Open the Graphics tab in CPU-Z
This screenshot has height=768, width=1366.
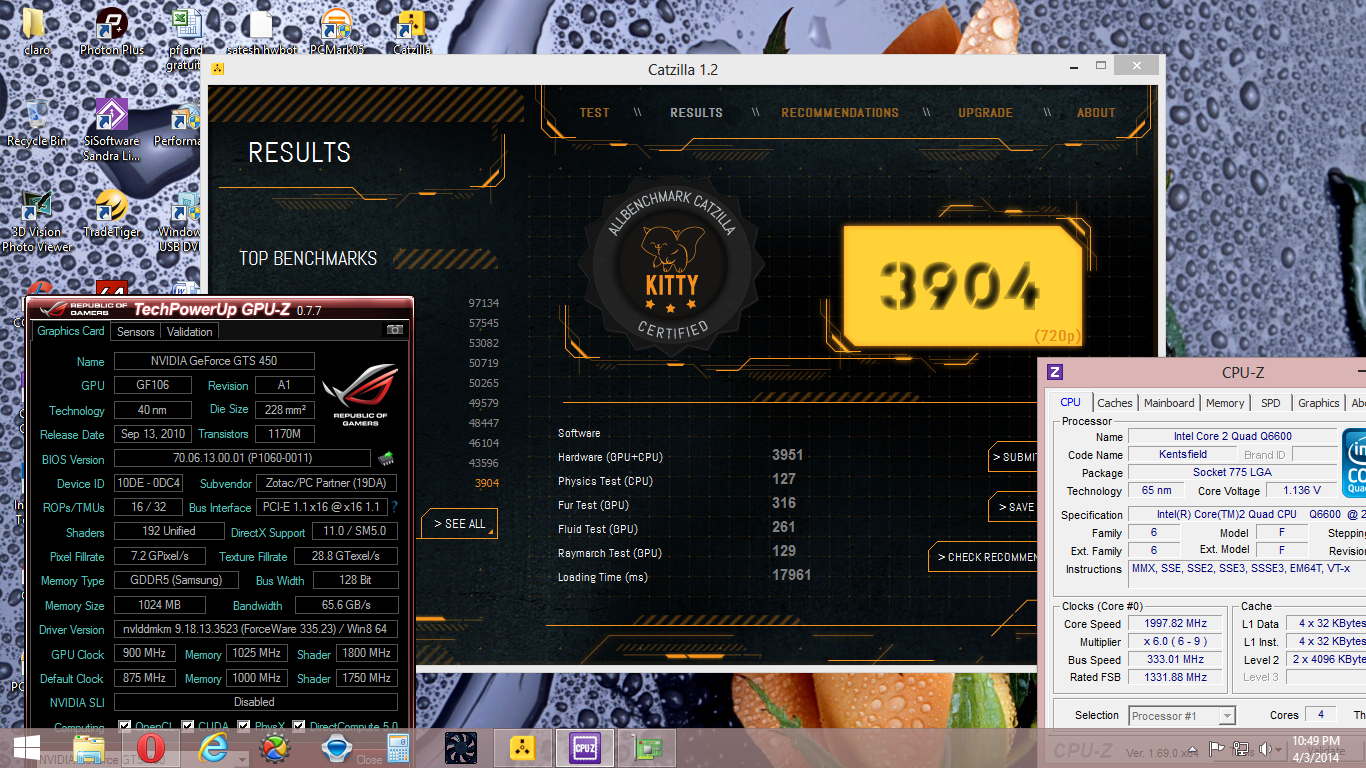[1318, 403]
